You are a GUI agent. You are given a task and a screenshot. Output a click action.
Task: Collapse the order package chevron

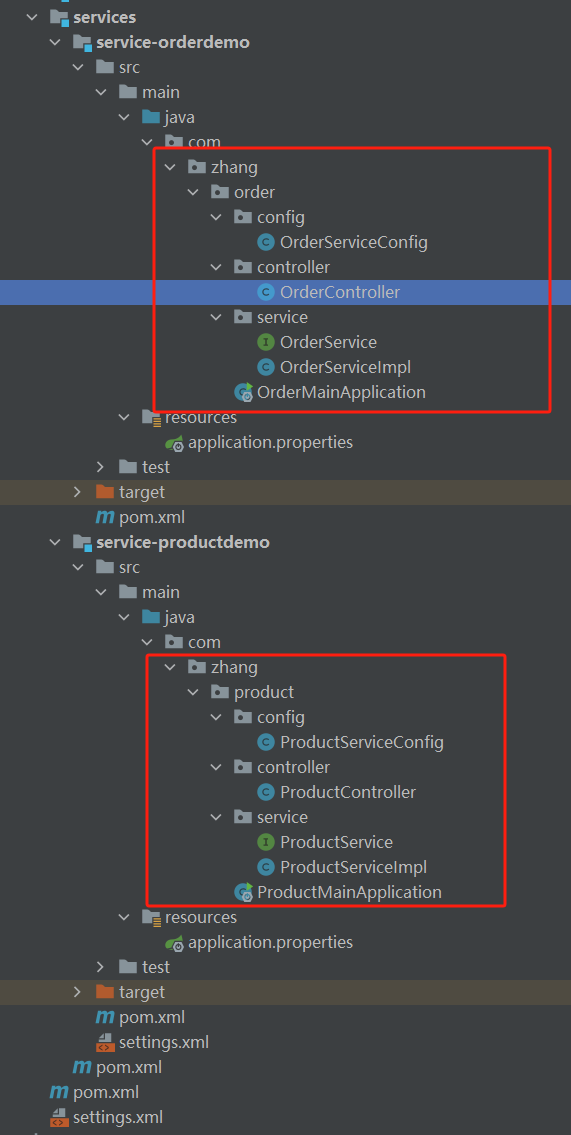click(x=194, y=192)
